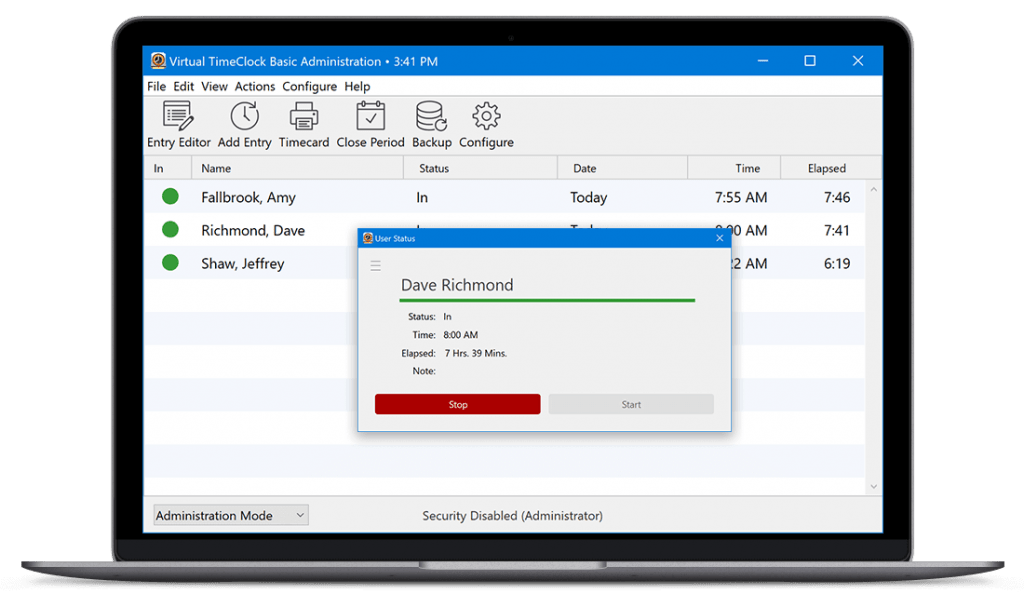This screenshot has width=1024, height=607.
Task: Click the Add Entry clock icon
Action: 244,116
